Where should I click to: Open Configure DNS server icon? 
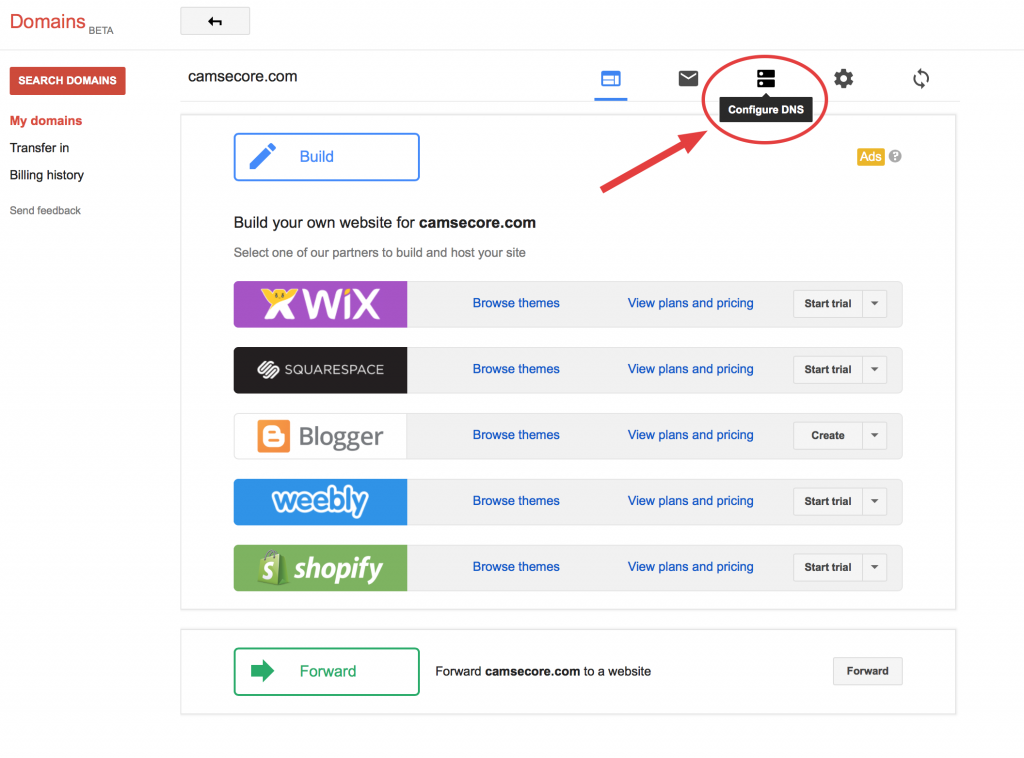(x=766, y=79)
